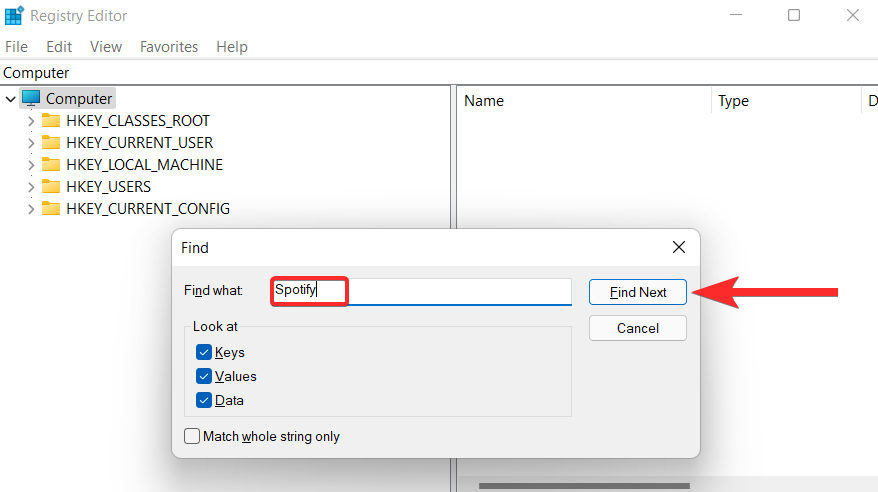The width and height of the screenshot is (878, 492).
Task: Open the Help menu
Action: (232, 46)
